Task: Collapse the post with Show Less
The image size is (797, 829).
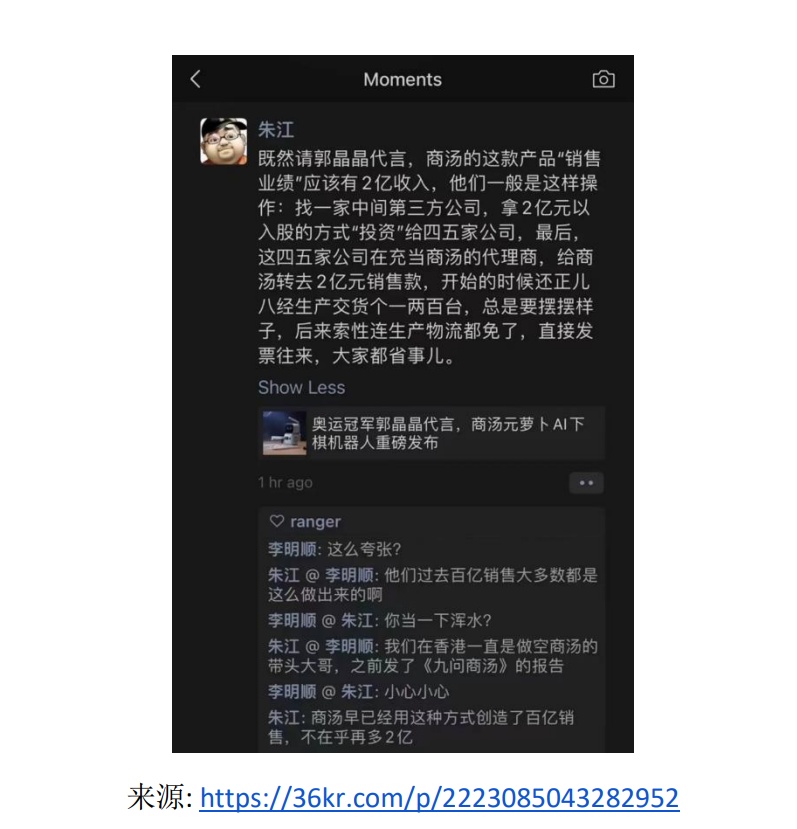Action: point(301,388)
